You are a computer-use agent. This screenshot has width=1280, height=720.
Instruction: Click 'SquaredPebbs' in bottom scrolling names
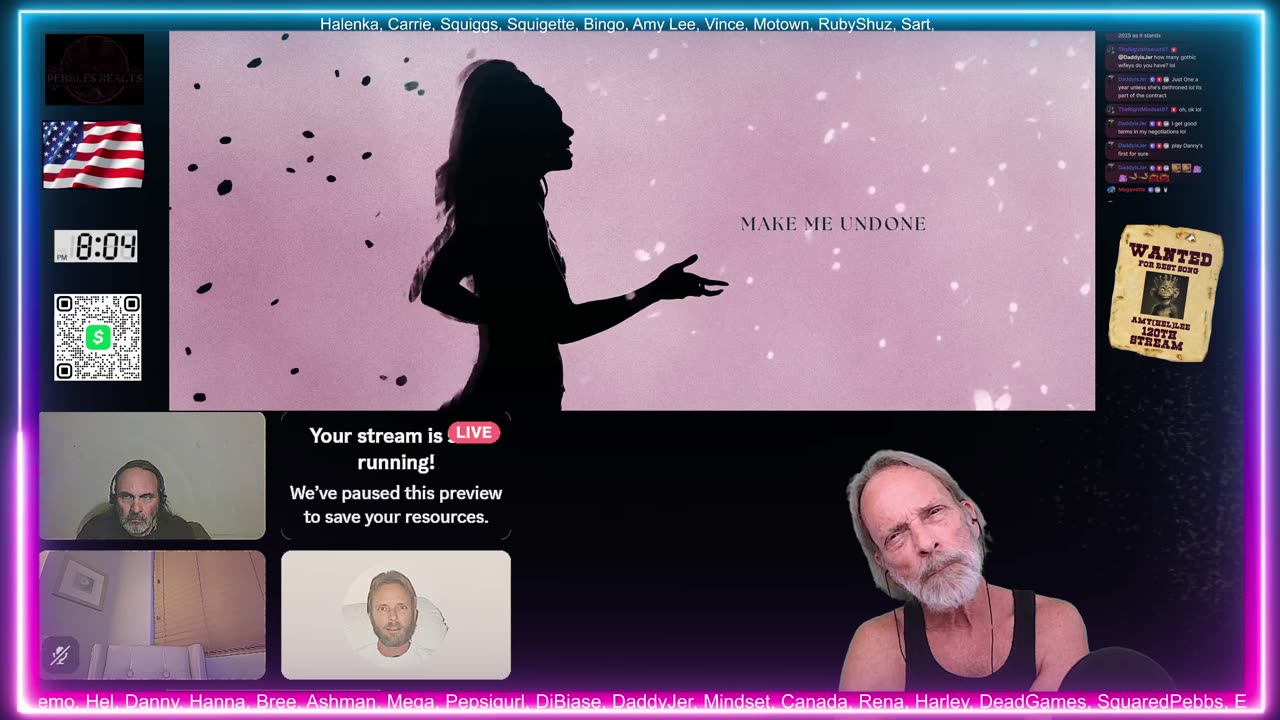pyautogui.click(x=1161, y=702)
